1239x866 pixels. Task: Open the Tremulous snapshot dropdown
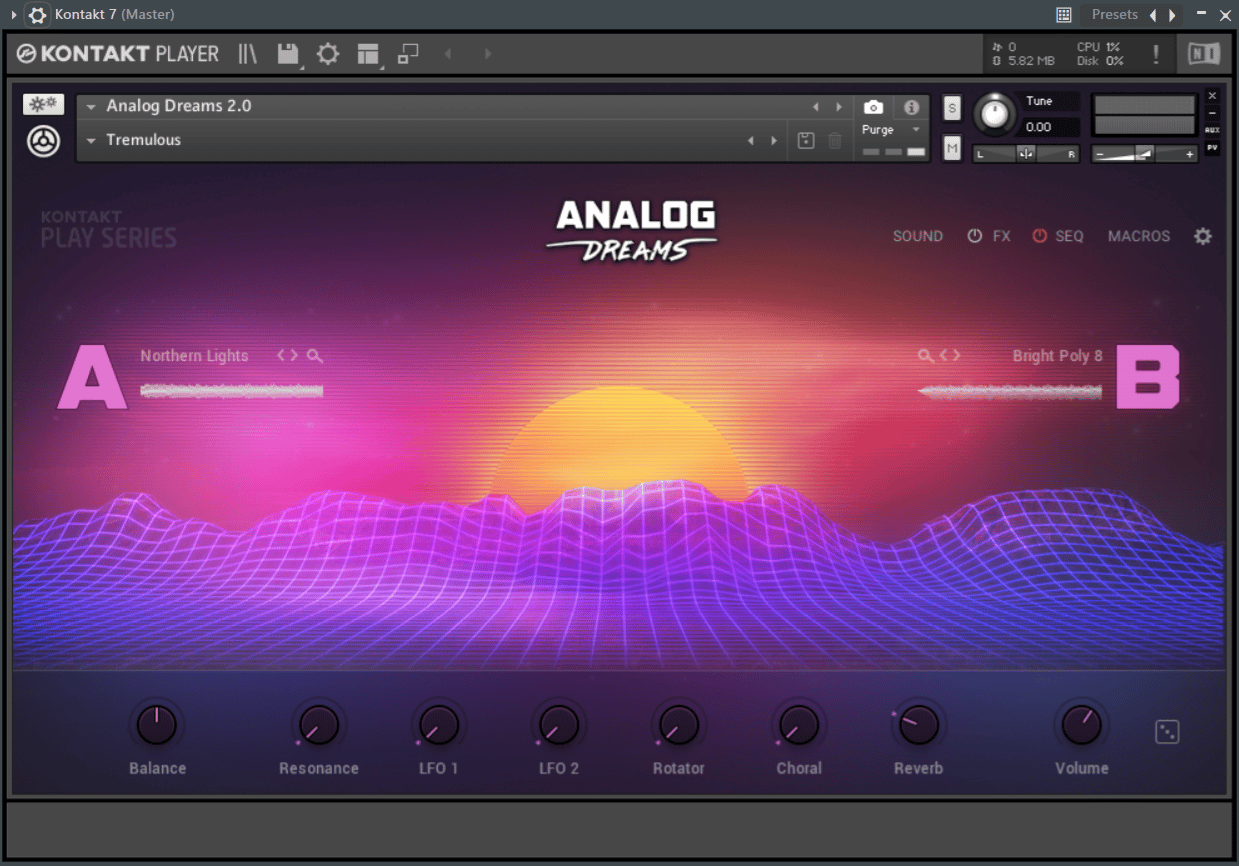coord(89,139)
